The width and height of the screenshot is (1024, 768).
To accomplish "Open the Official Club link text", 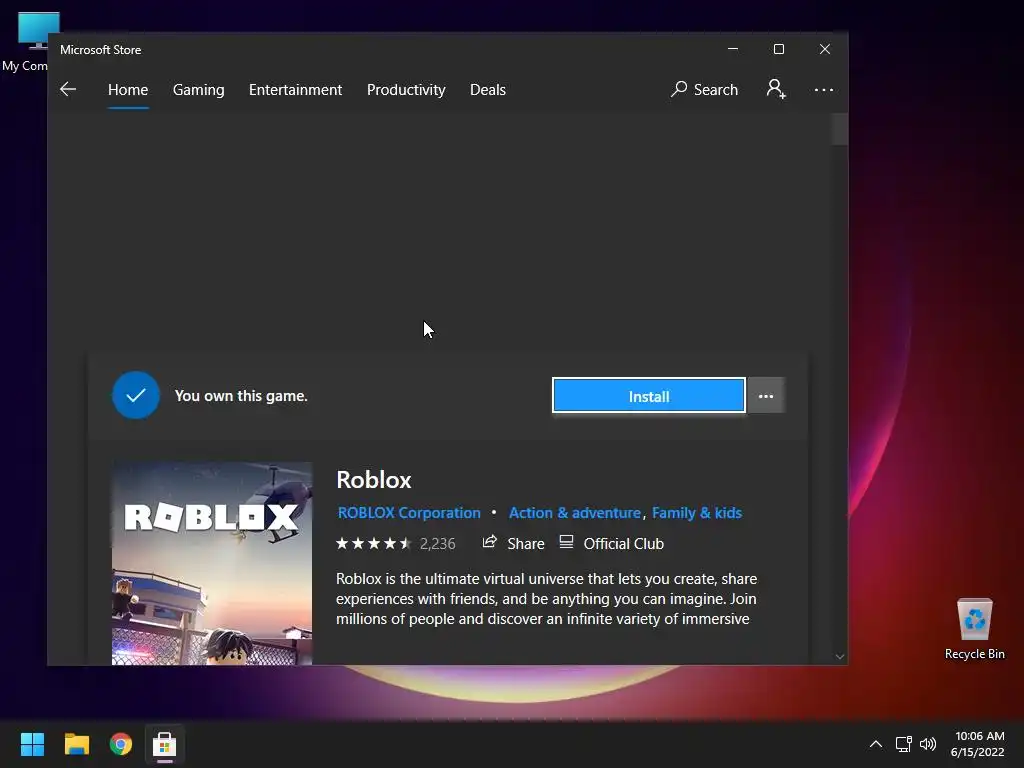I will click(x=624, y=544).
